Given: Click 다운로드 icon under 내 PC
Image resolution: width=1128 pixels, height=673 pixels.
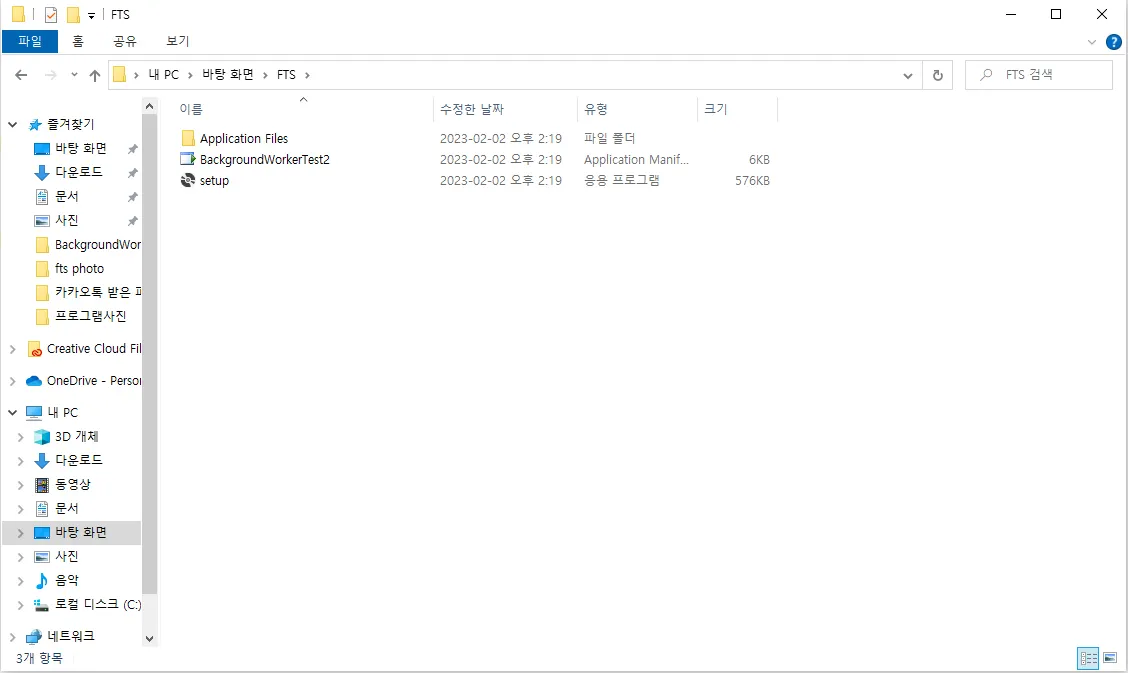Looking at the screenshot, I should click(x=42, y=460).
